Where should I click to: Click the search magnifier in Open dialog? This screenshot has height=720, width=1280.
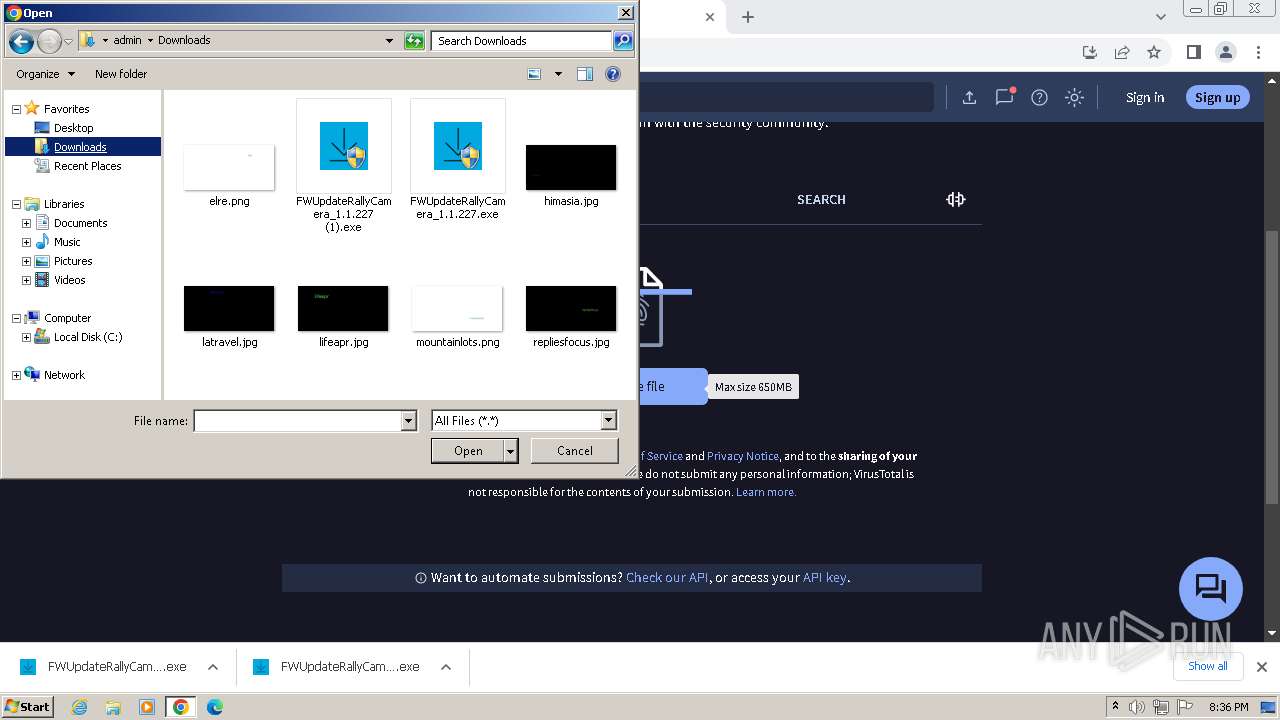[623, 41]
